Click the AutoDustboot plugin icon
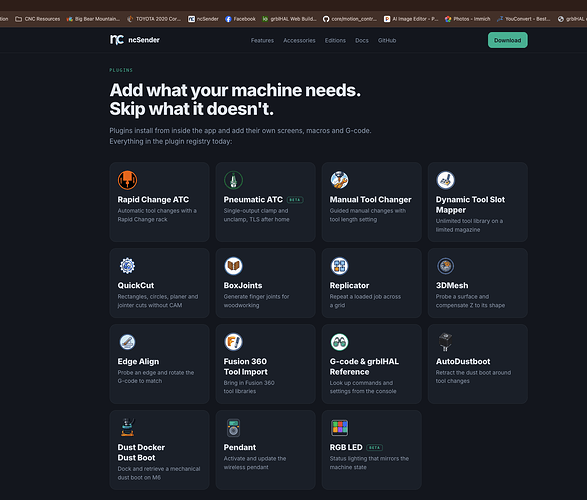This screenshot has height=500, width=587. point(445,342)
